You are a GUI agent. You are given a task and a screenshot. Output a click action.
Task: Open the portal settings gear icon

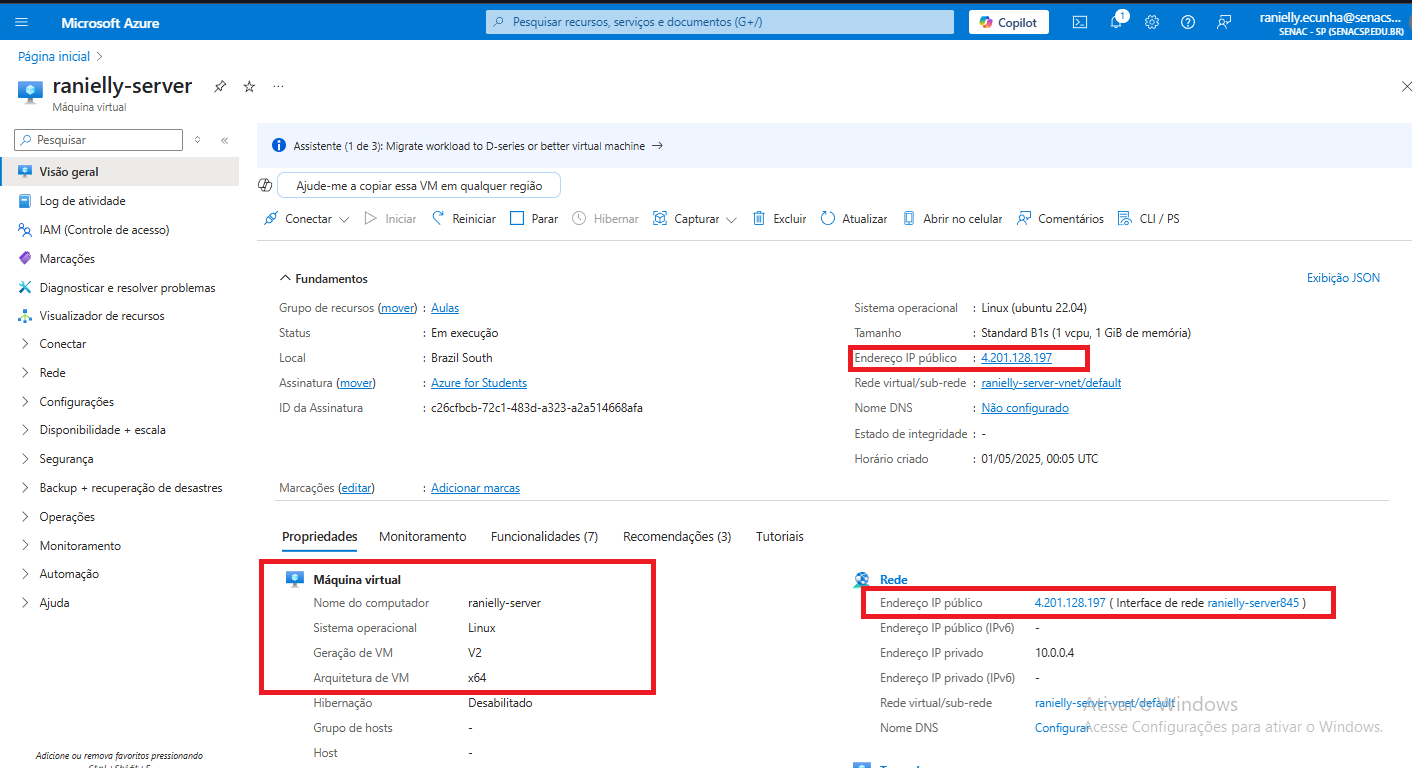coord(1152,22)
